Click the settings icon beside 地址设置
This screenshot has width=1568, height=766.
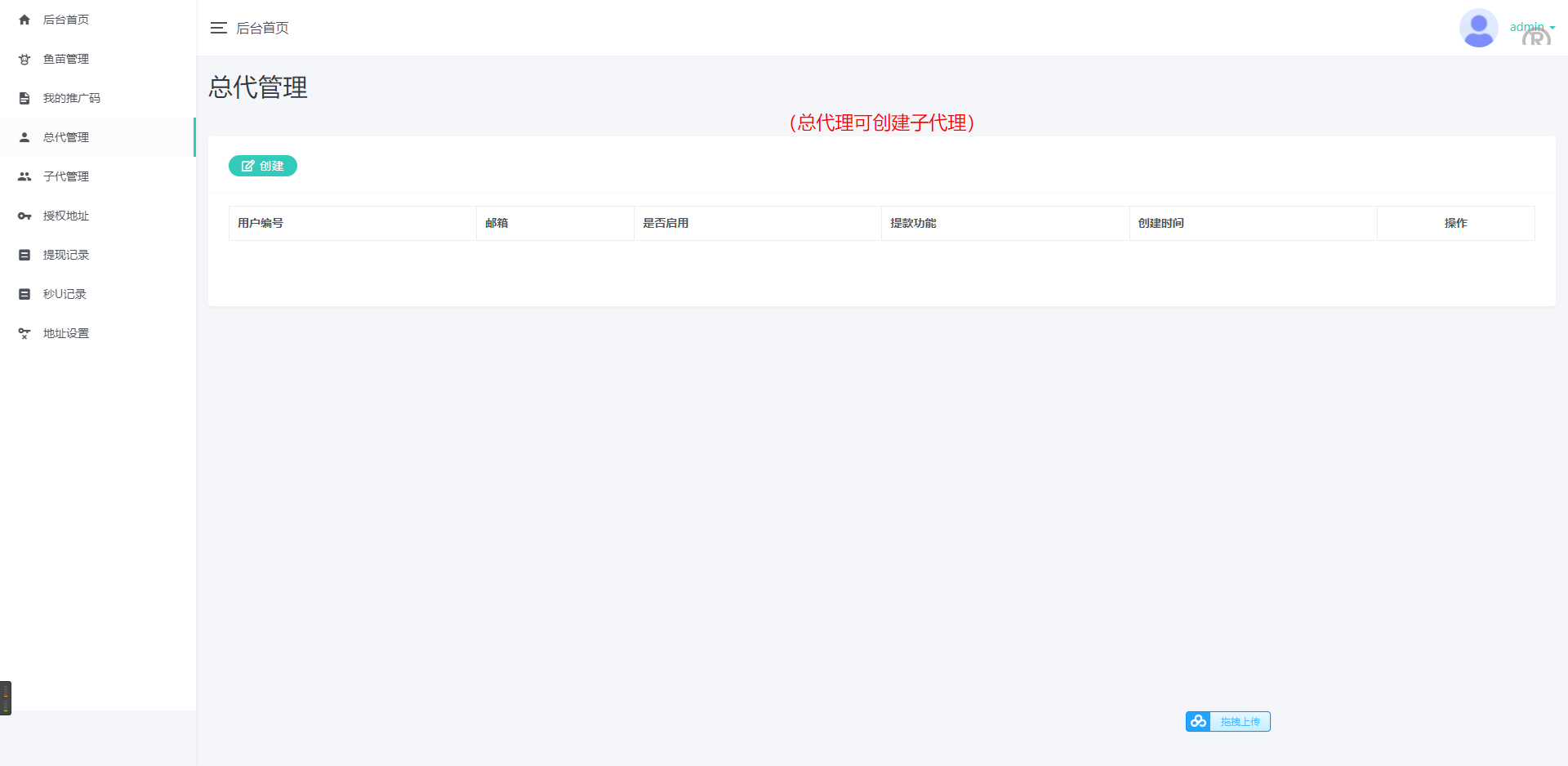pyautogui.click(x=24, y=333)
